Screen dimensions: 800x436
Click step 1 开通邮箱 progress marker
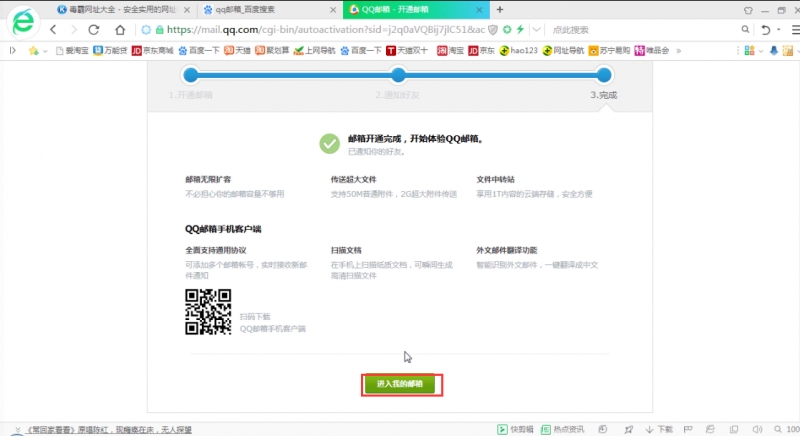tap(191, 75)
